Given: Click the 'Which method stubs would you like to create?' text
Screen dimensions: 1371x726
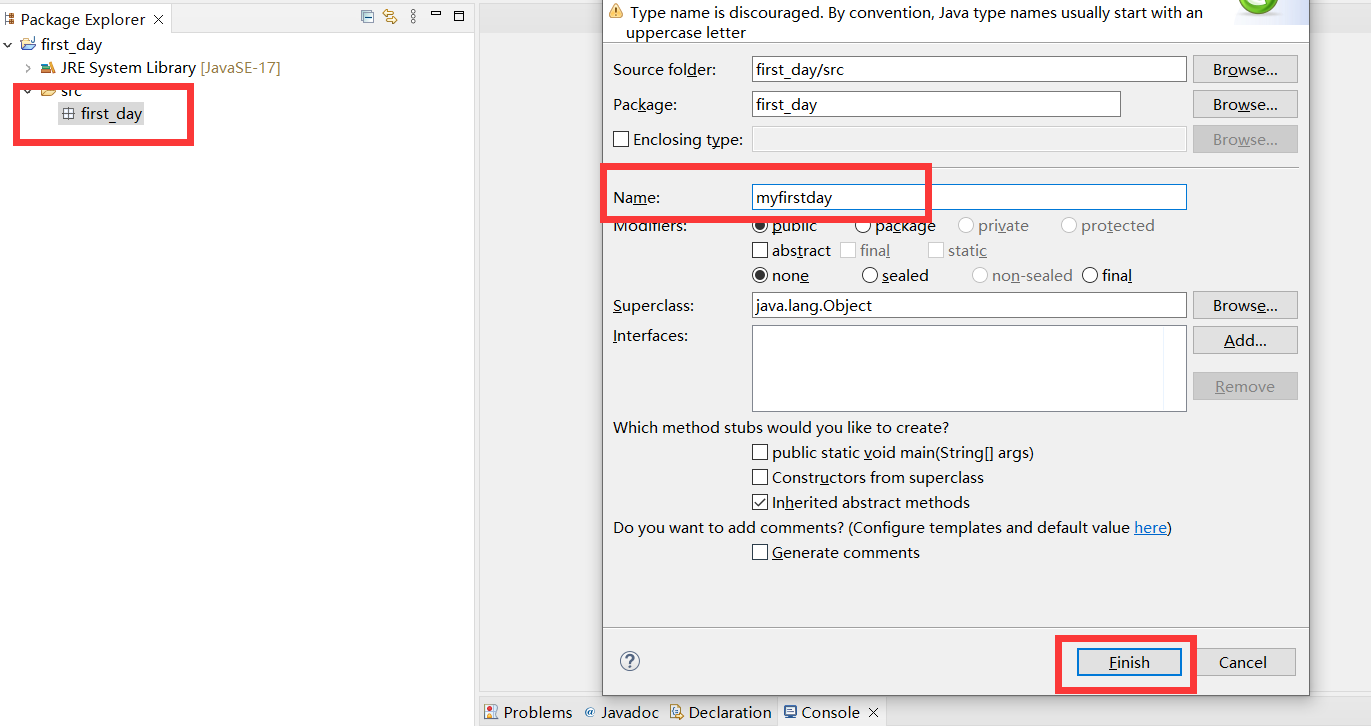Looking at the screenshot, I should (x=781, y=427).
